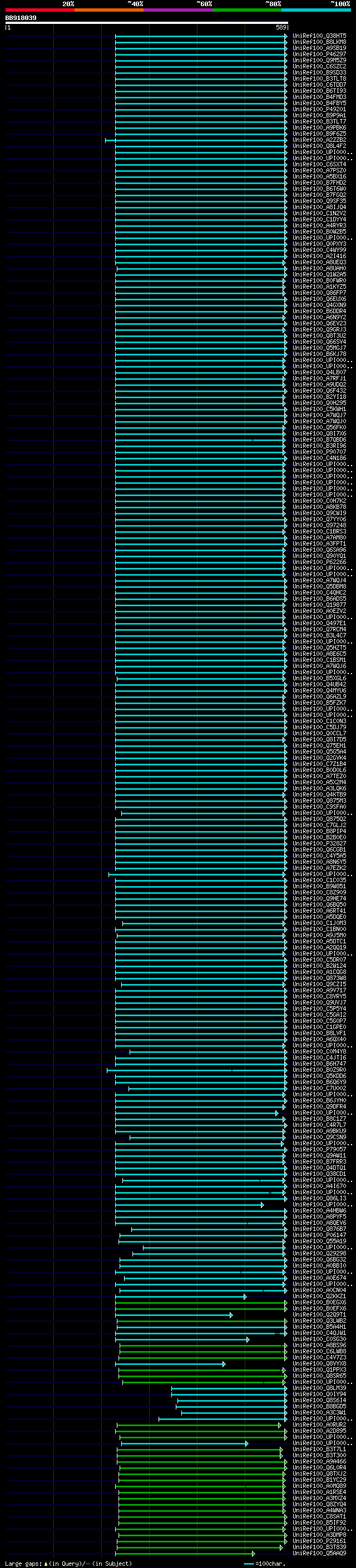Select hit label UniRef100_A3MXZ4
Screen dimensions: 356x1568
click(x=319, y=1498)
